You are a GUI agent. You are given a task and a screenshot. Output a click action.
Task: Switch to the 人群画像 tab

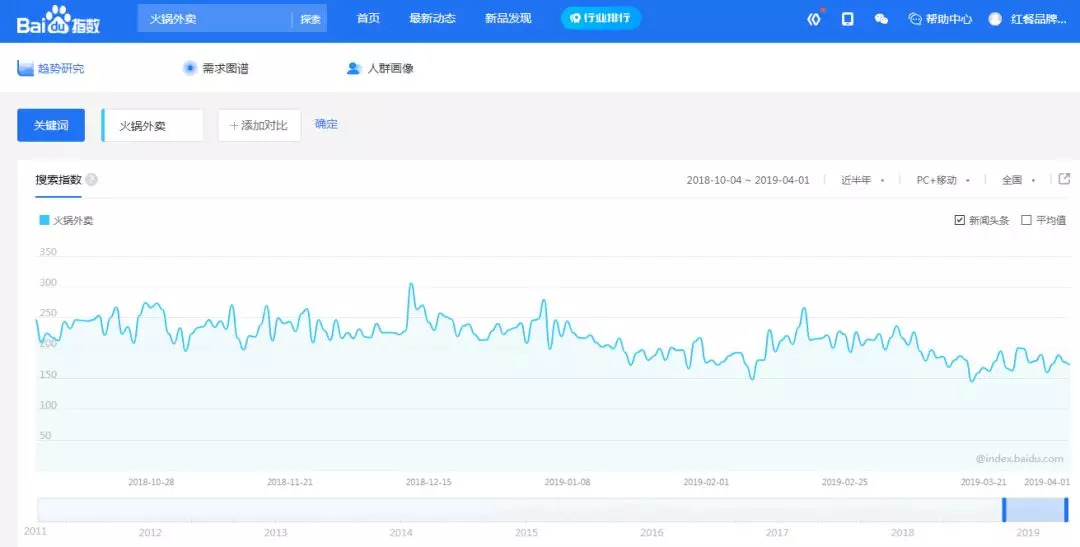tap(391, 68)
